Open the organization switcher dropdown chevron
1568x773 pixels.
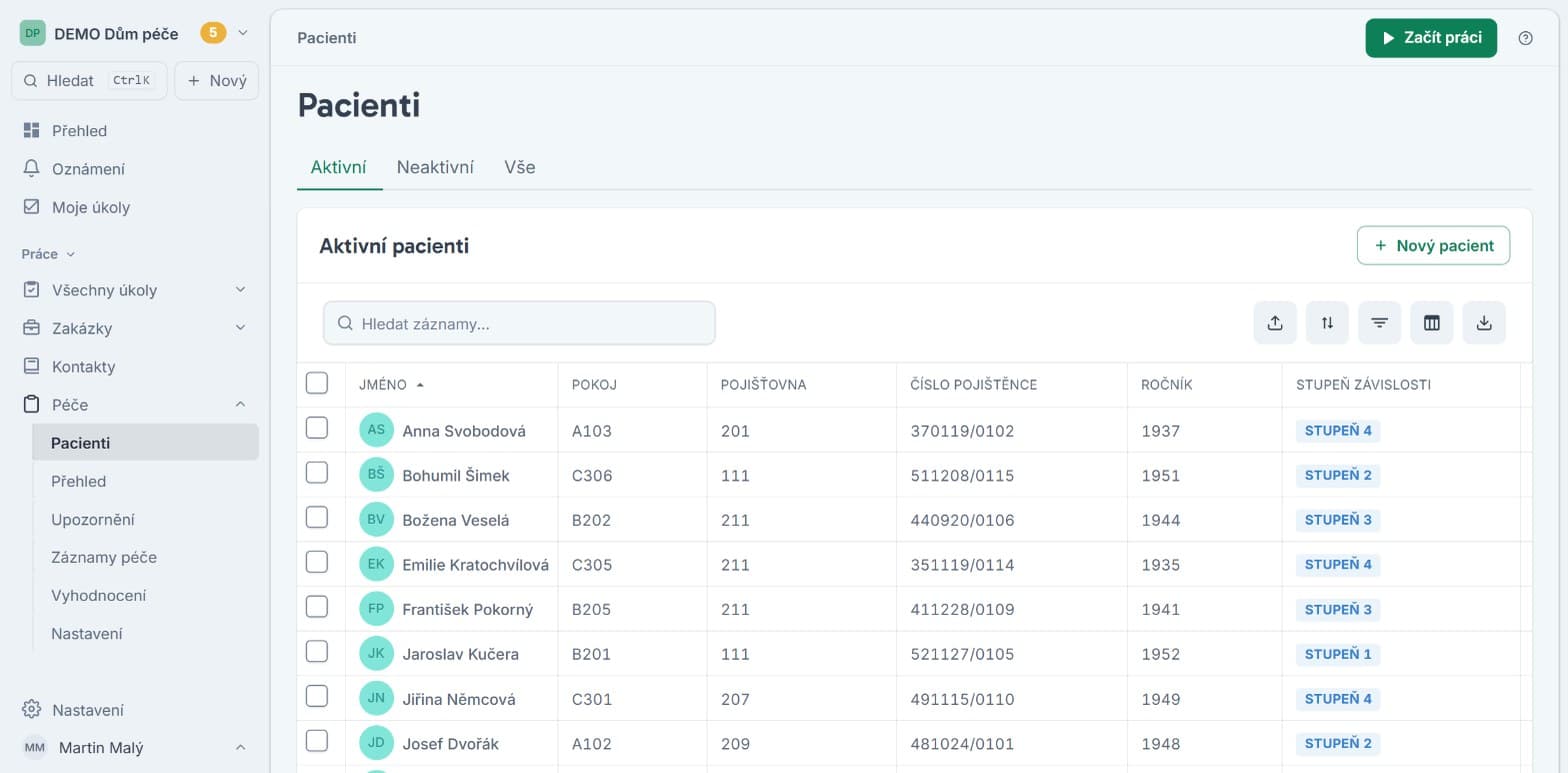[x=243, y=33]
